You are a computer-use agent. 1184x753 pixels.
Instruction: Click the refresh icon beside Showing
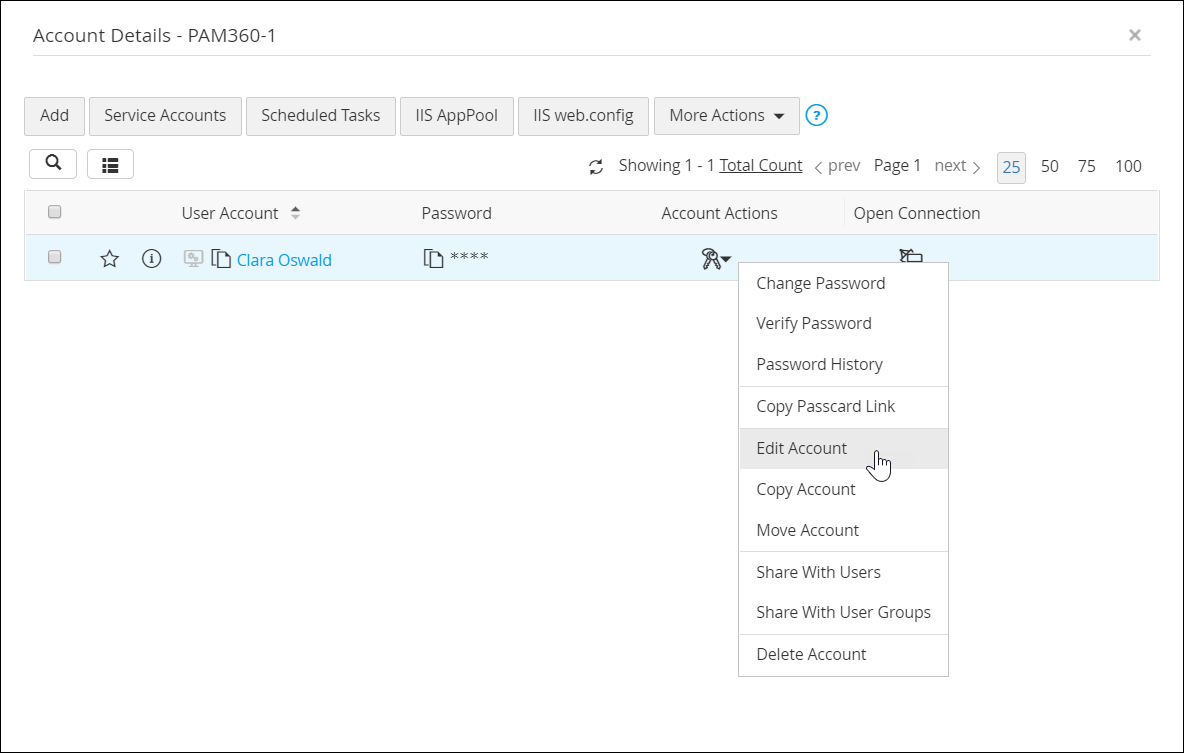[x=596, y=166]
